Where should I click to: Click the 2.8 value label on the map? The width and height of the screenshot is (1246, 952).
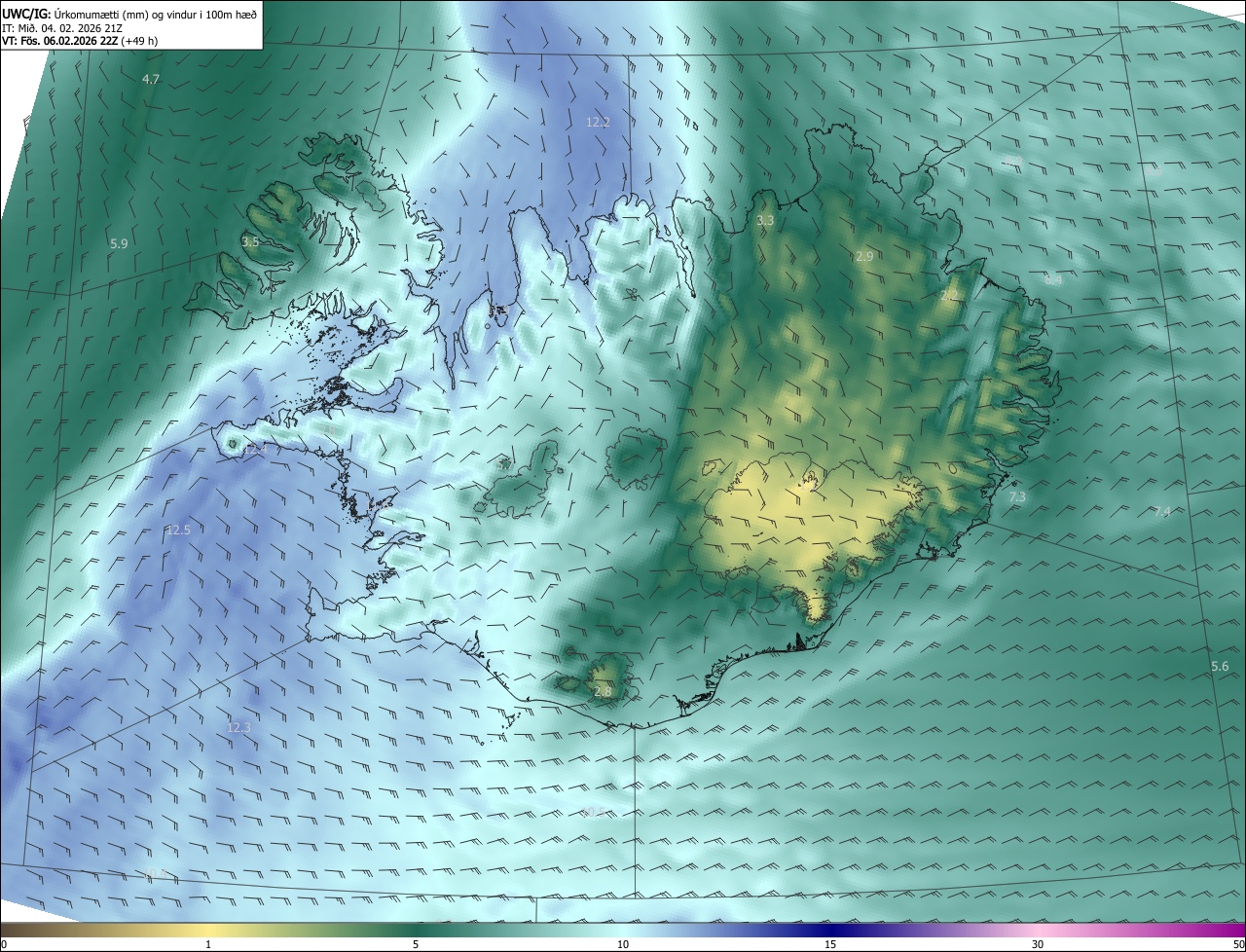(x=603, y=691)
